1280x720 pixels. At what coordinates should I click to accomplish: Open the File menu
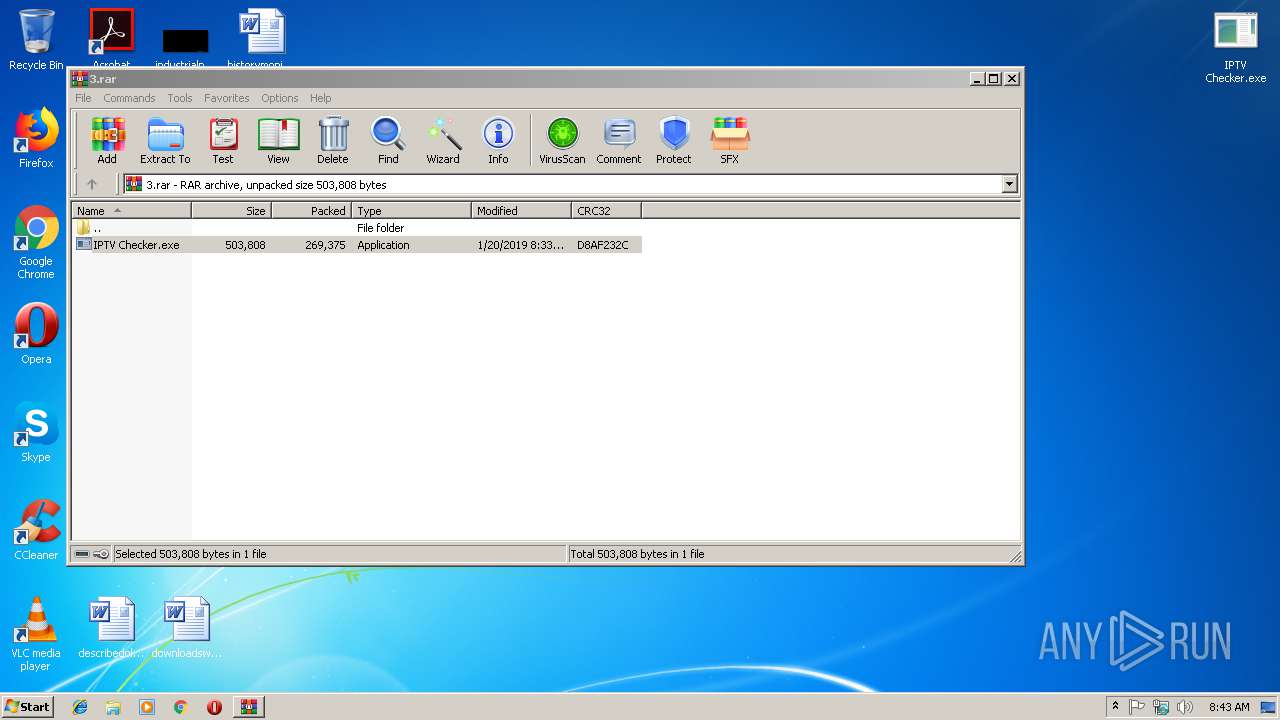pos(83,98)
